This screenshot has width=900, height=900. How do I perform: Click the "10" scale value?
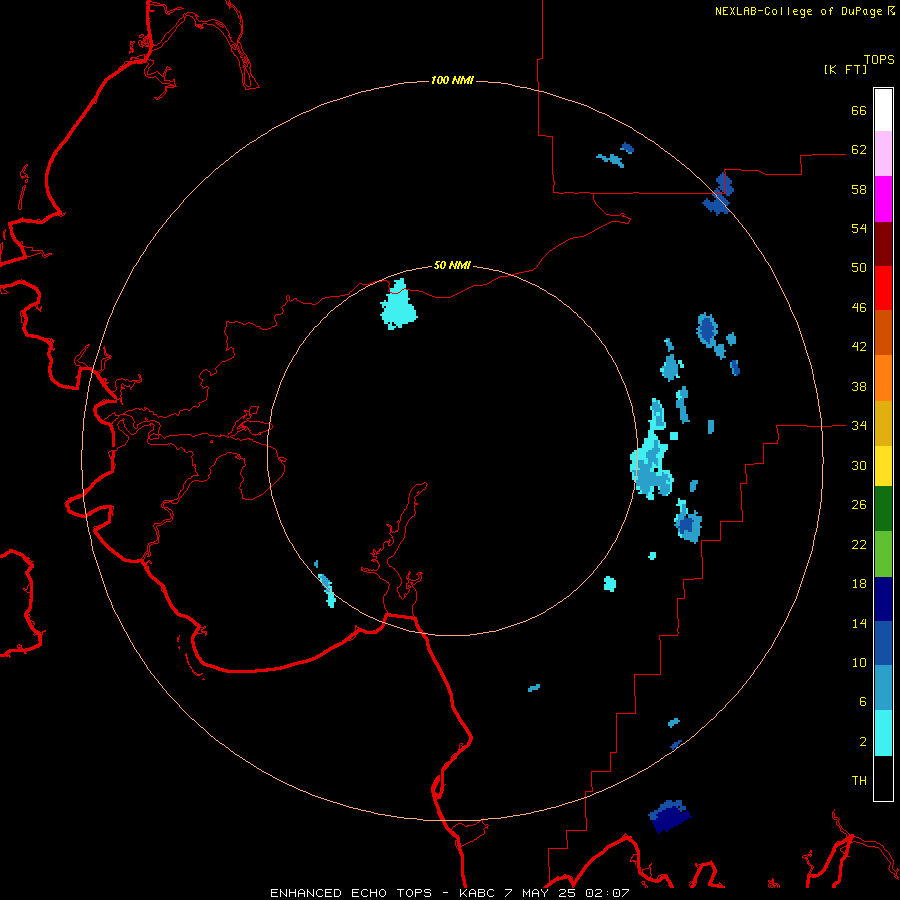click(859, 663)
